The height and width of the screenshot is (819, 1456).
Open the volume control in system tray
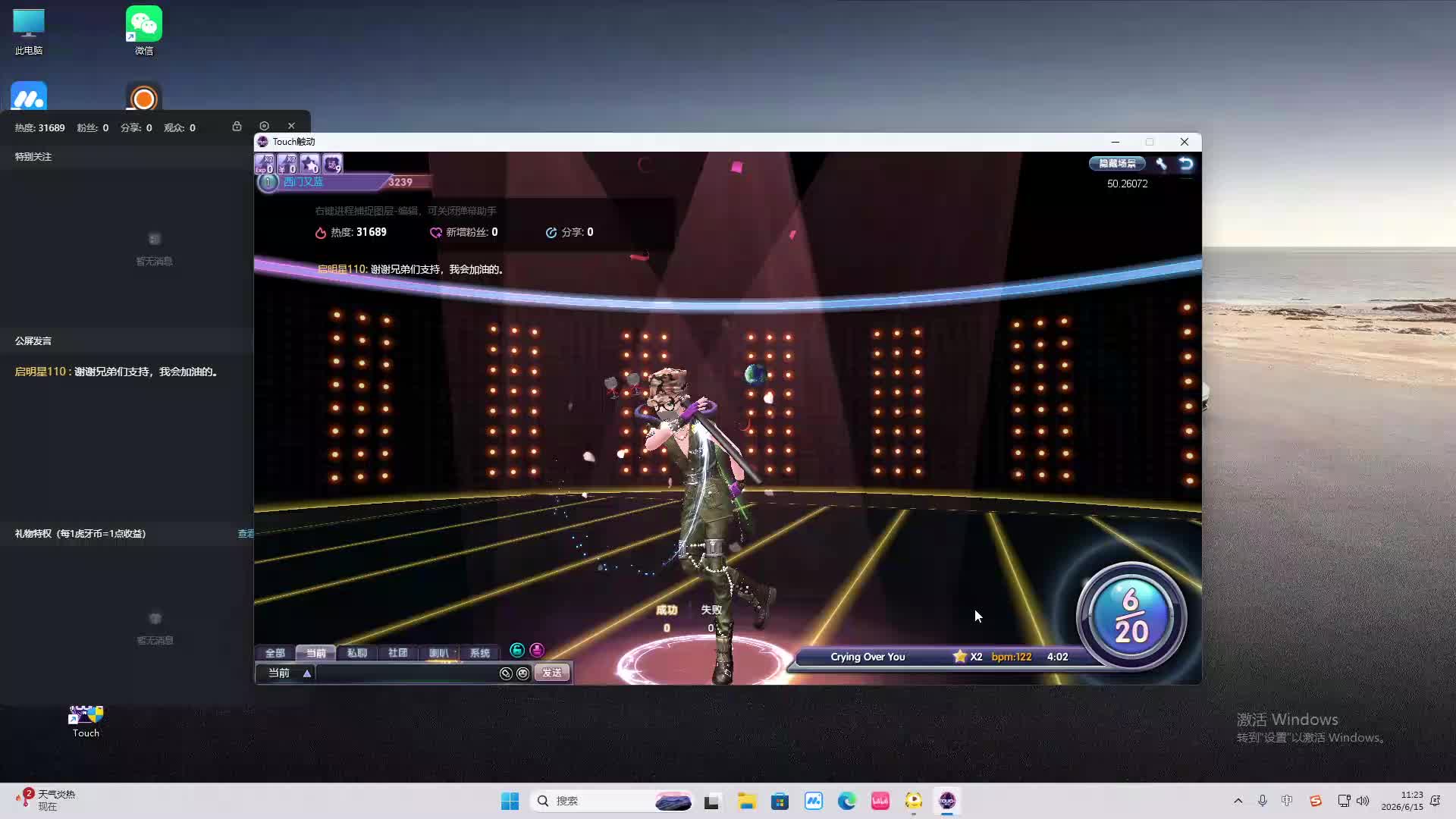click(1363, 801)
